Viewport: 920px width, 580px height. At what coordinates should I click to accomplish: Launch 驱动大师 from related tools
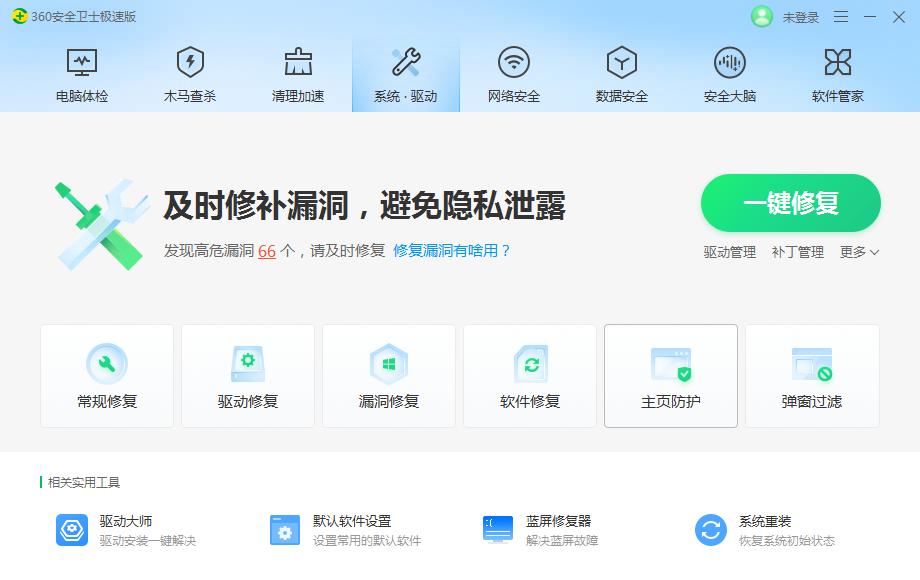[71, 527]
